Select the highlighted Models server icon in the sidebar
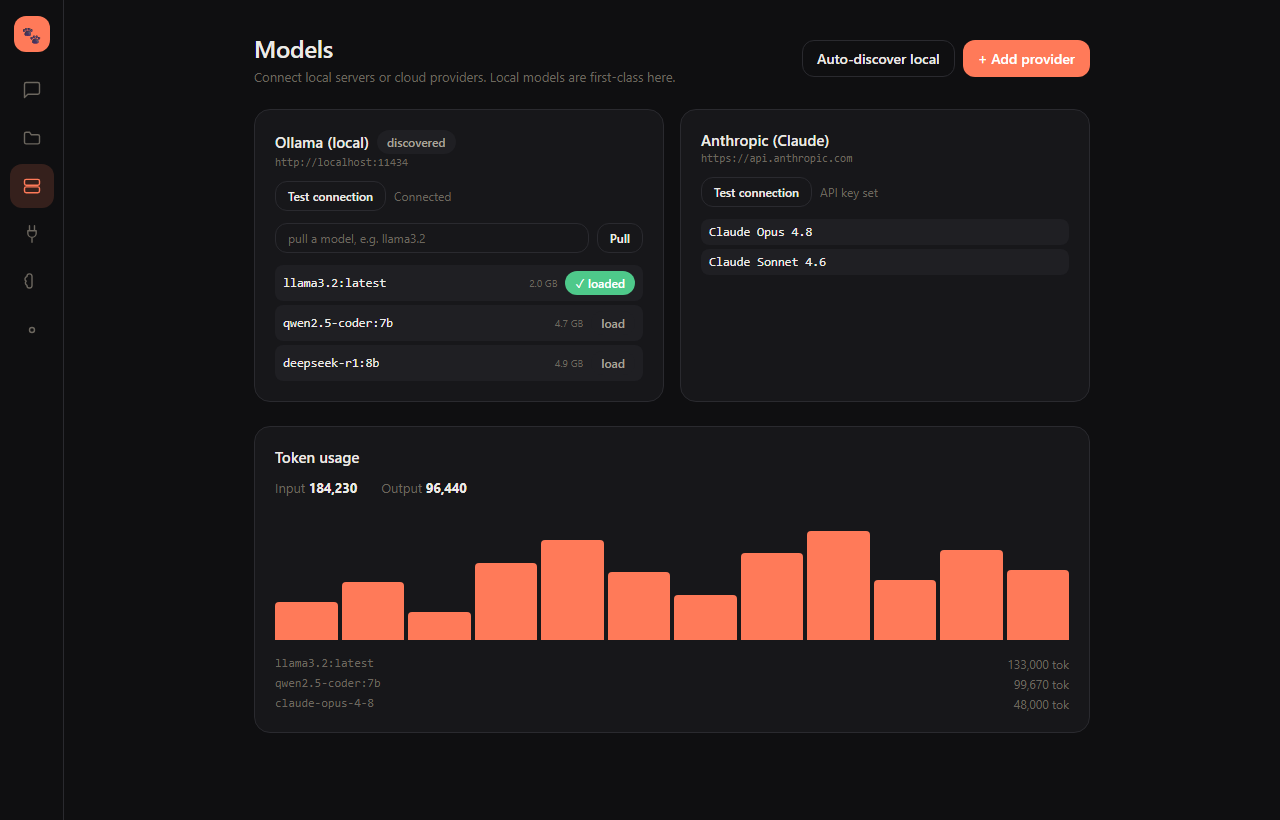 pos(32,186)
